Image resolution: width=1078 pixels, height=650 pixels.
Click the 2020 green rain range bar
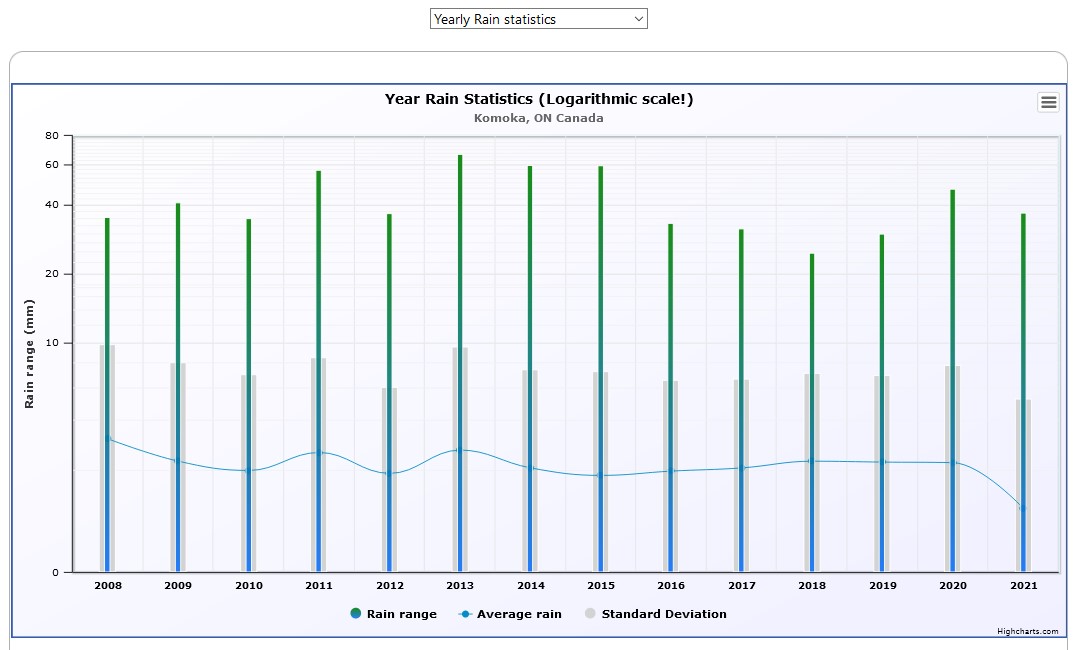(952, 250)
